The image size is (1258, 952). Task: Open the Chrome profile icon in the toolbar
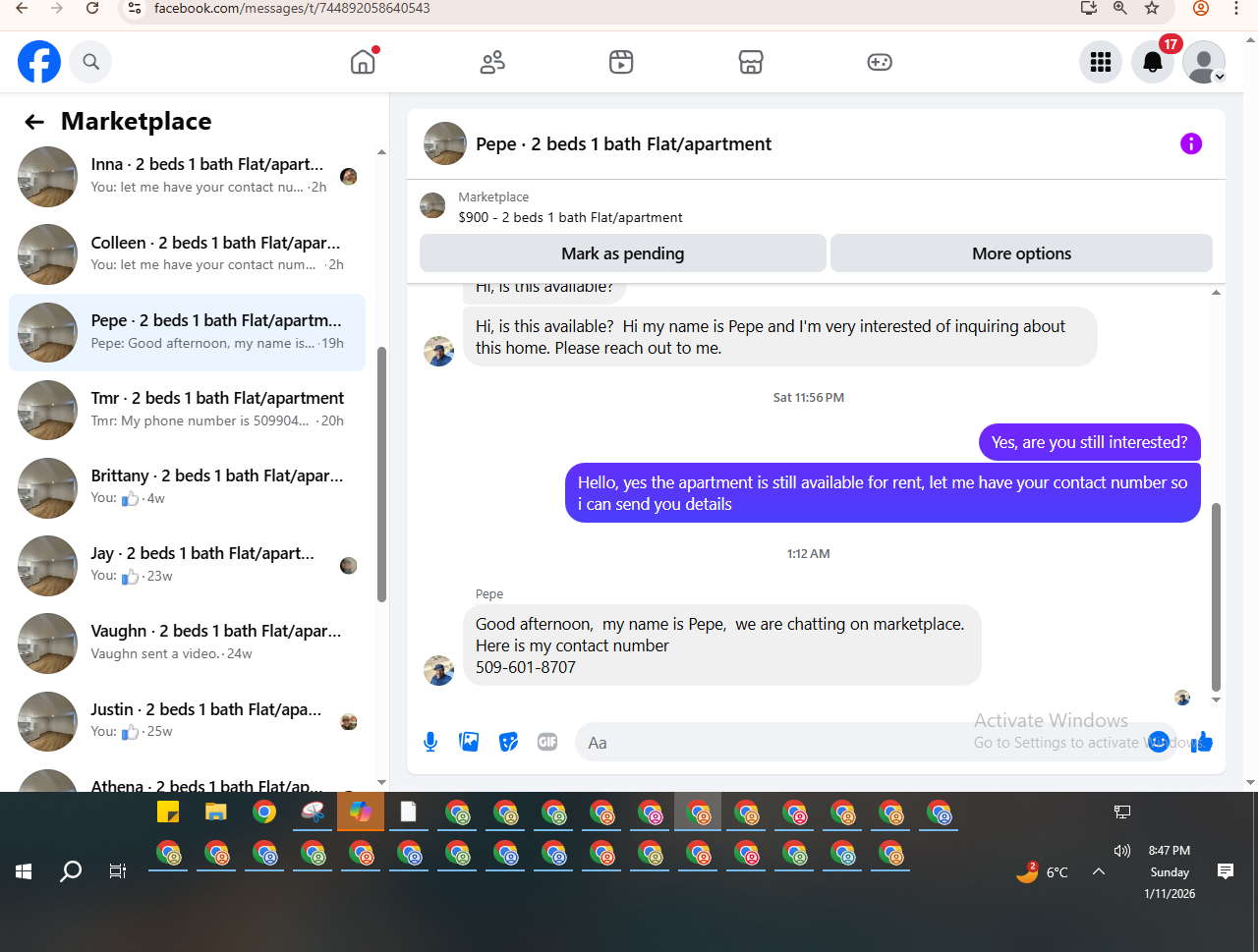[1201, 9]
